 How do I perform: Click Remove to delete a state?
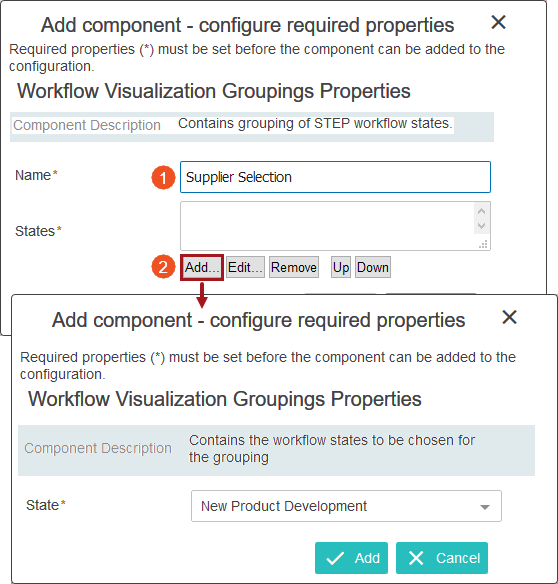(294, 267)
